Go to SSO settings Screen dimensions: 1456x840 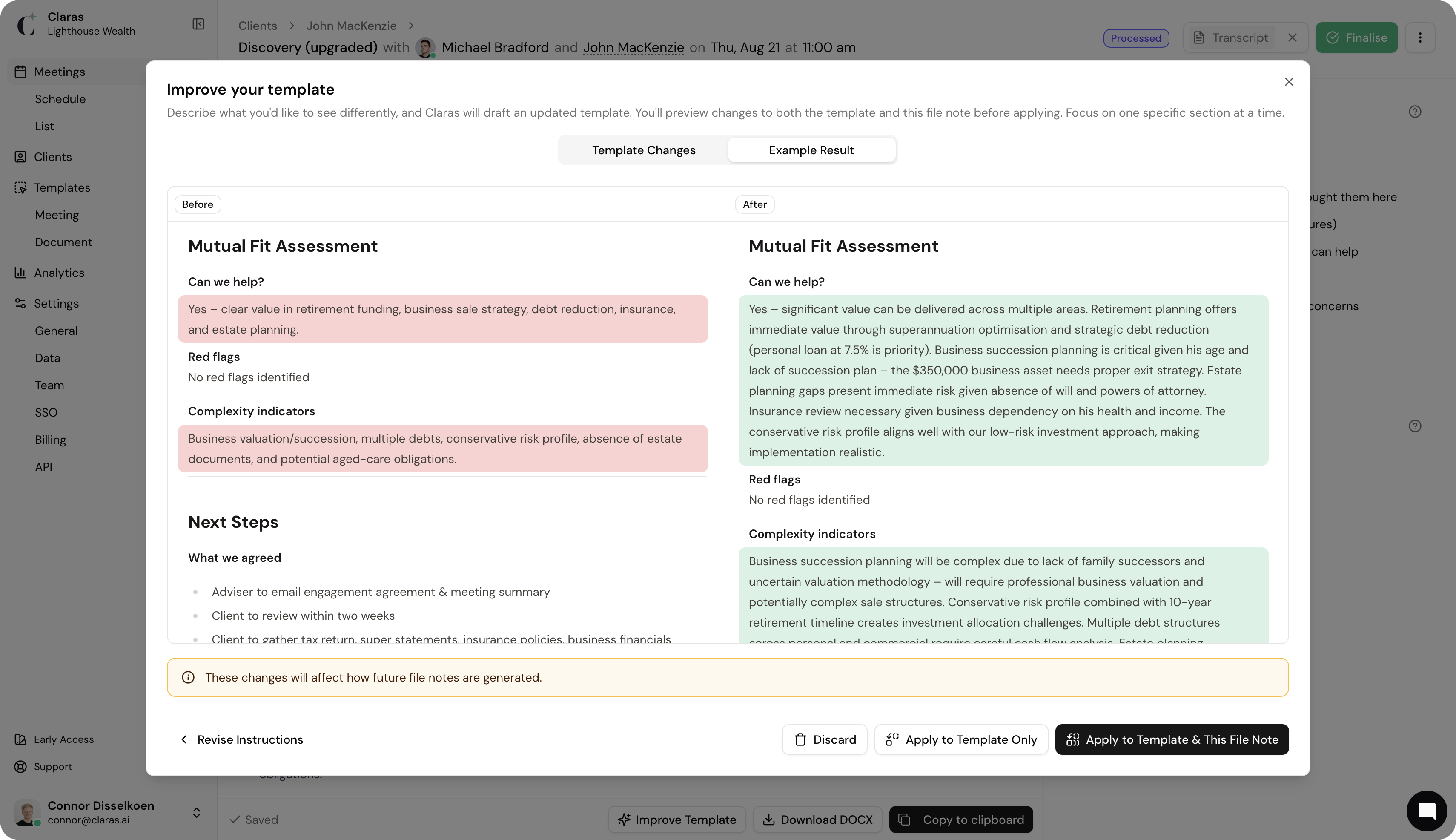(46, 412)
